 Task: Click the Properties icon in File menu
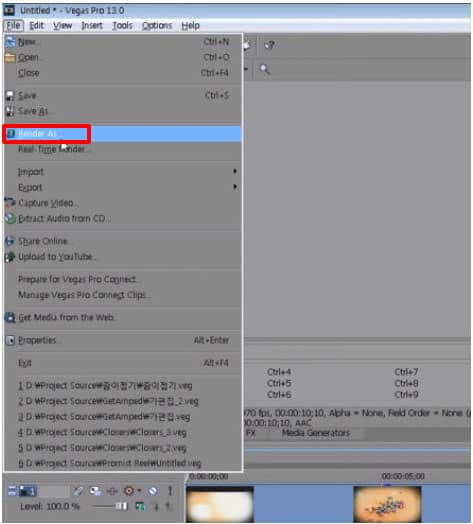click(x=11, y=340)
